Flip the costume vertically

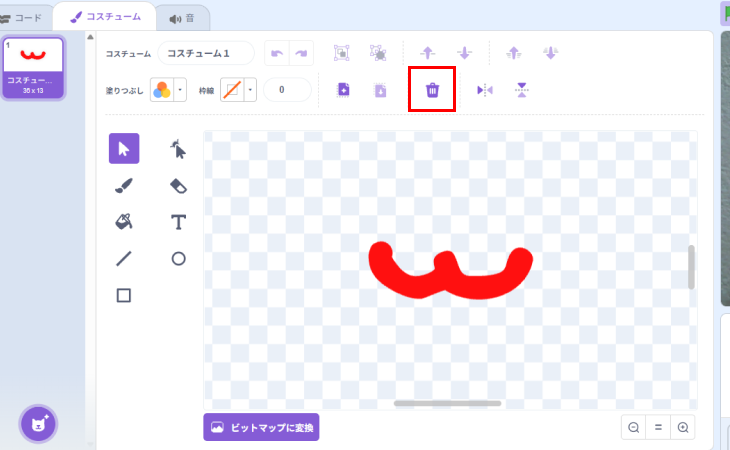click(x=521, y=90)
